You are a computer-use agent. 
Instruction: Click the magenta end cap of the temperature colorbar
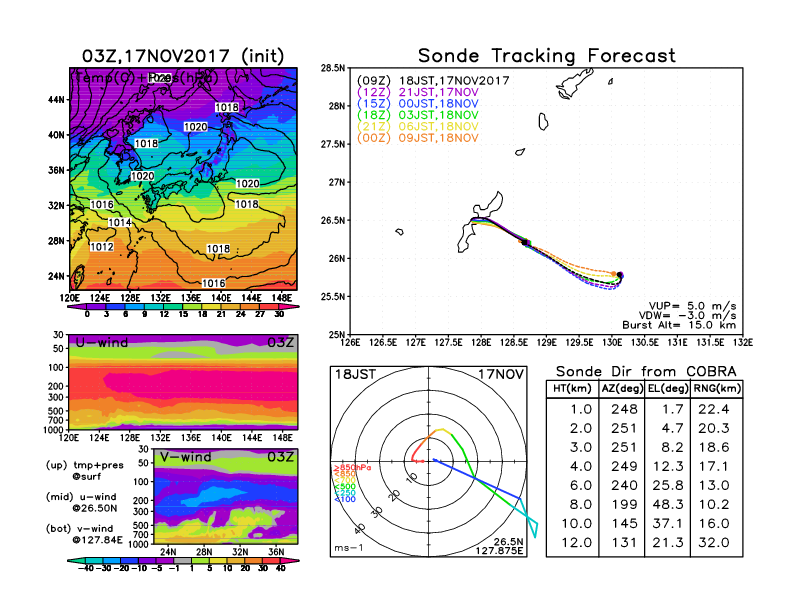coord(290,307)
